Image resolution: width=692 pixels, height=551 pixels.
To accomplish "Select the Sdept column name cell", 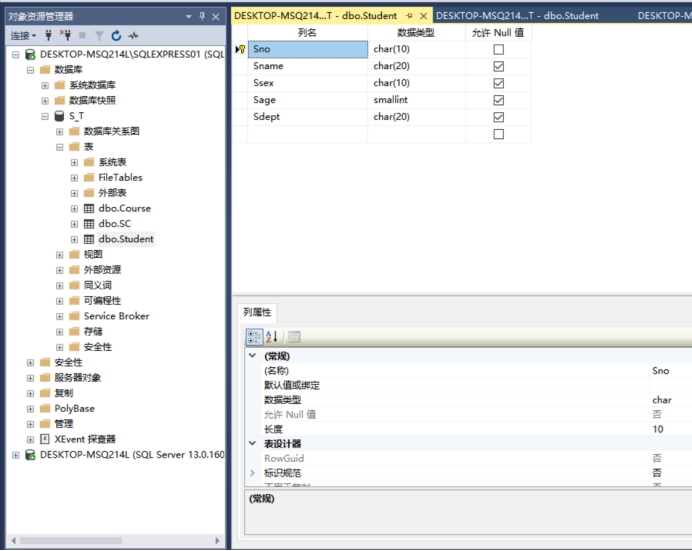I will [x=308, y=117].
